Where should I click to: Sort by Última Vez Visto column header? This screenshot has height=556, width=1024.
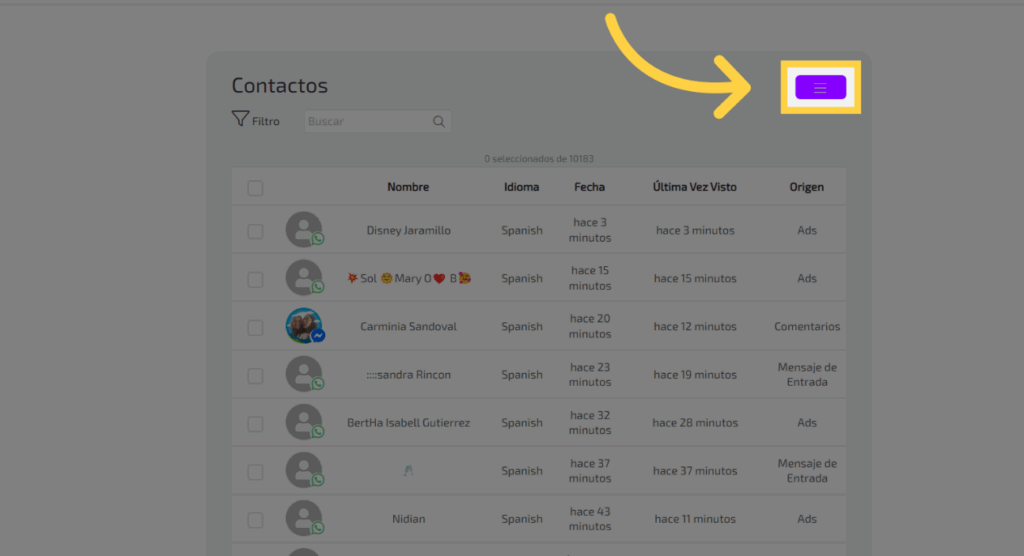coord(695,187)
